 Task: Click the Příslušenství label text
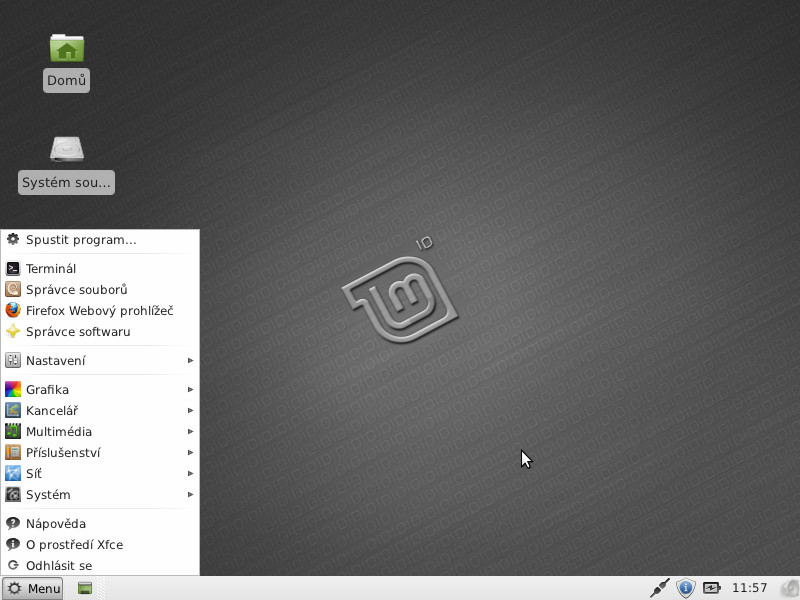pyautogui.click(x=63, y=453)
